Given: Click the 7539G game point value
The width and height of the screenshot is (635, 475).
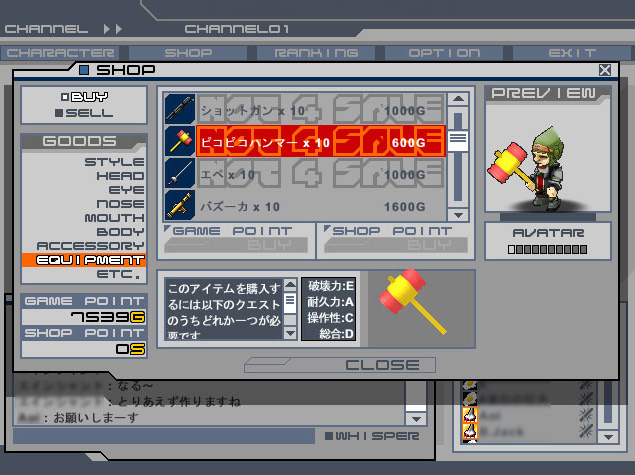Looking at the screenshot, I should point(108,317).
